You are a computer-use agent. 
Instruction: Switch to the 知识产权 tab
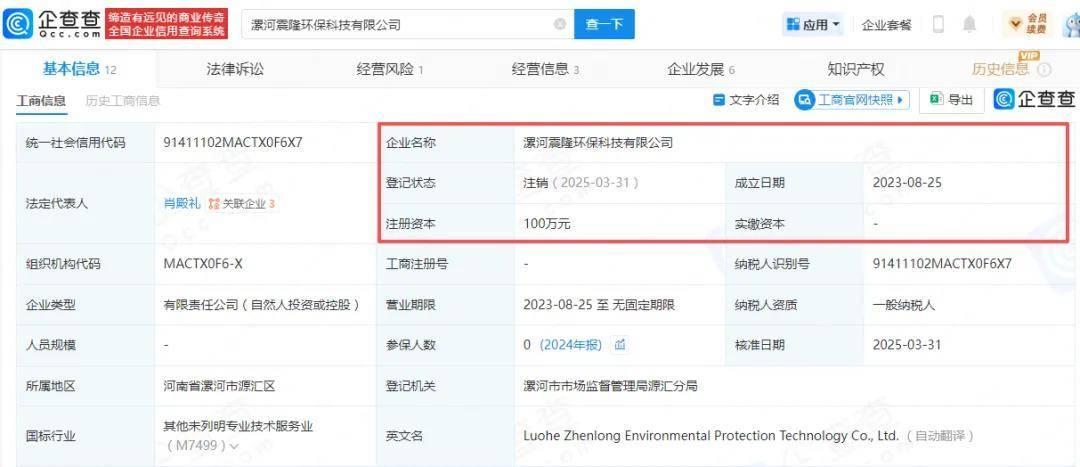click(855, 69)
